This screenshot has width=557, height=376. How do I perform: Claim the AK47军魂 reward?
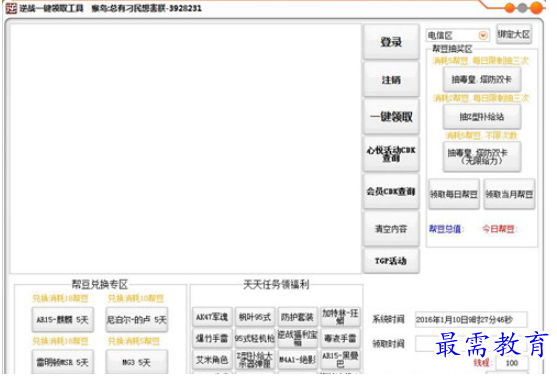click(x=212, y=317)
